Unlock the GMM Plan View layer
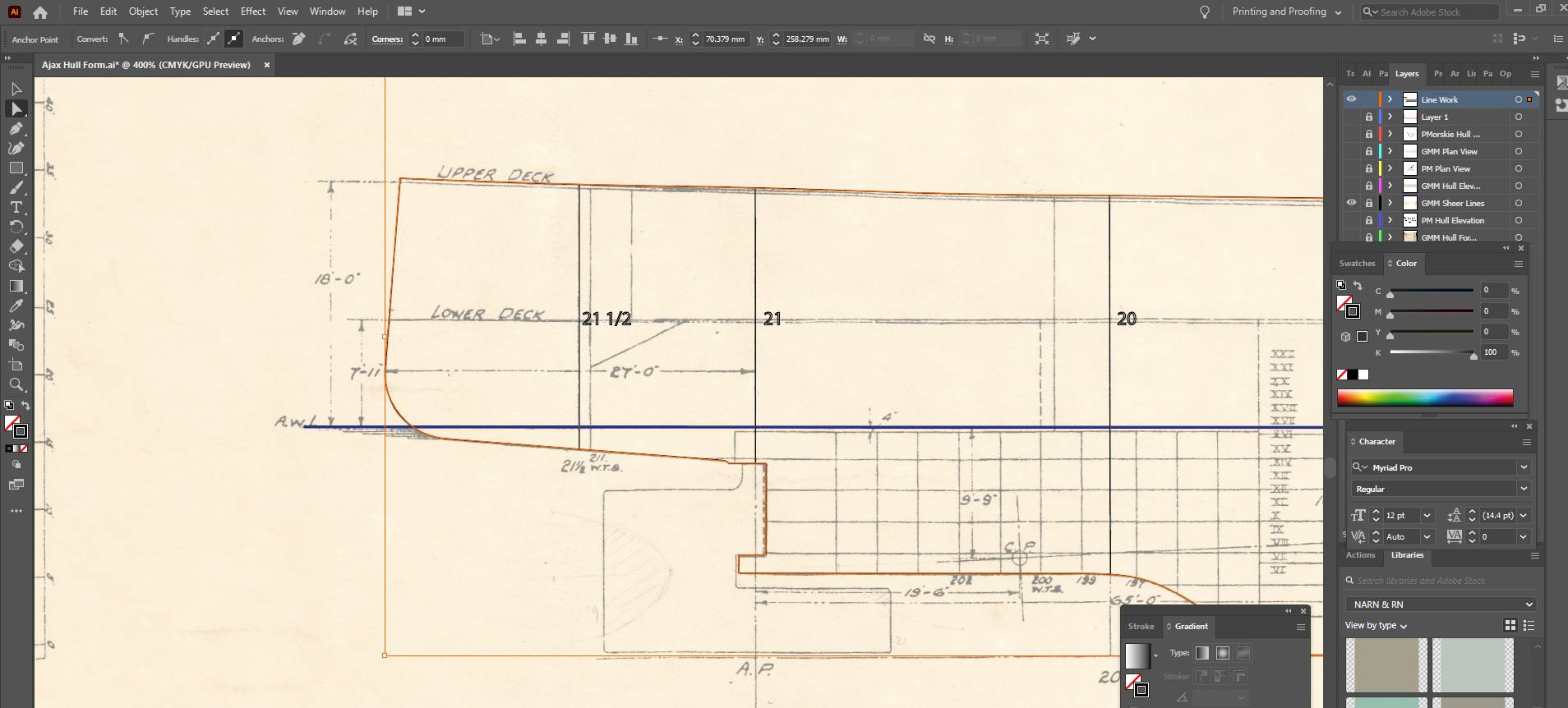The height and width of the screenshot is (708, 1568). [1369, 151]
